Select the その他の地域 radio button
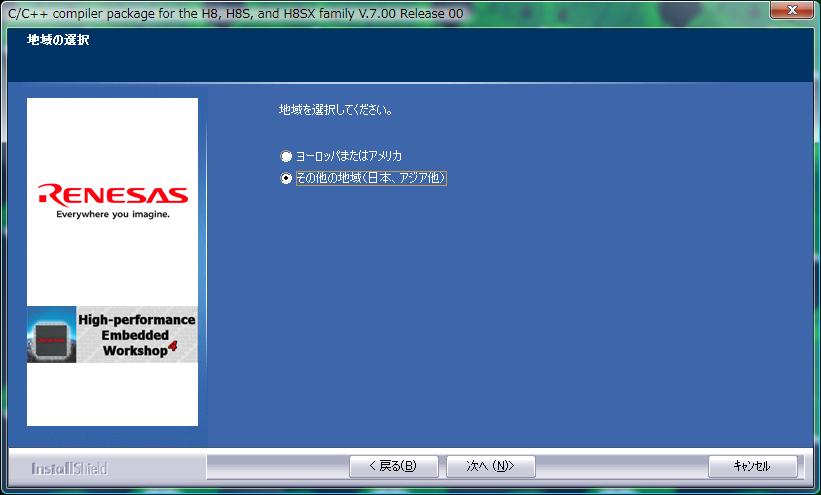The width and height of the screenshot is (821, 495). [x=286, y=179]
